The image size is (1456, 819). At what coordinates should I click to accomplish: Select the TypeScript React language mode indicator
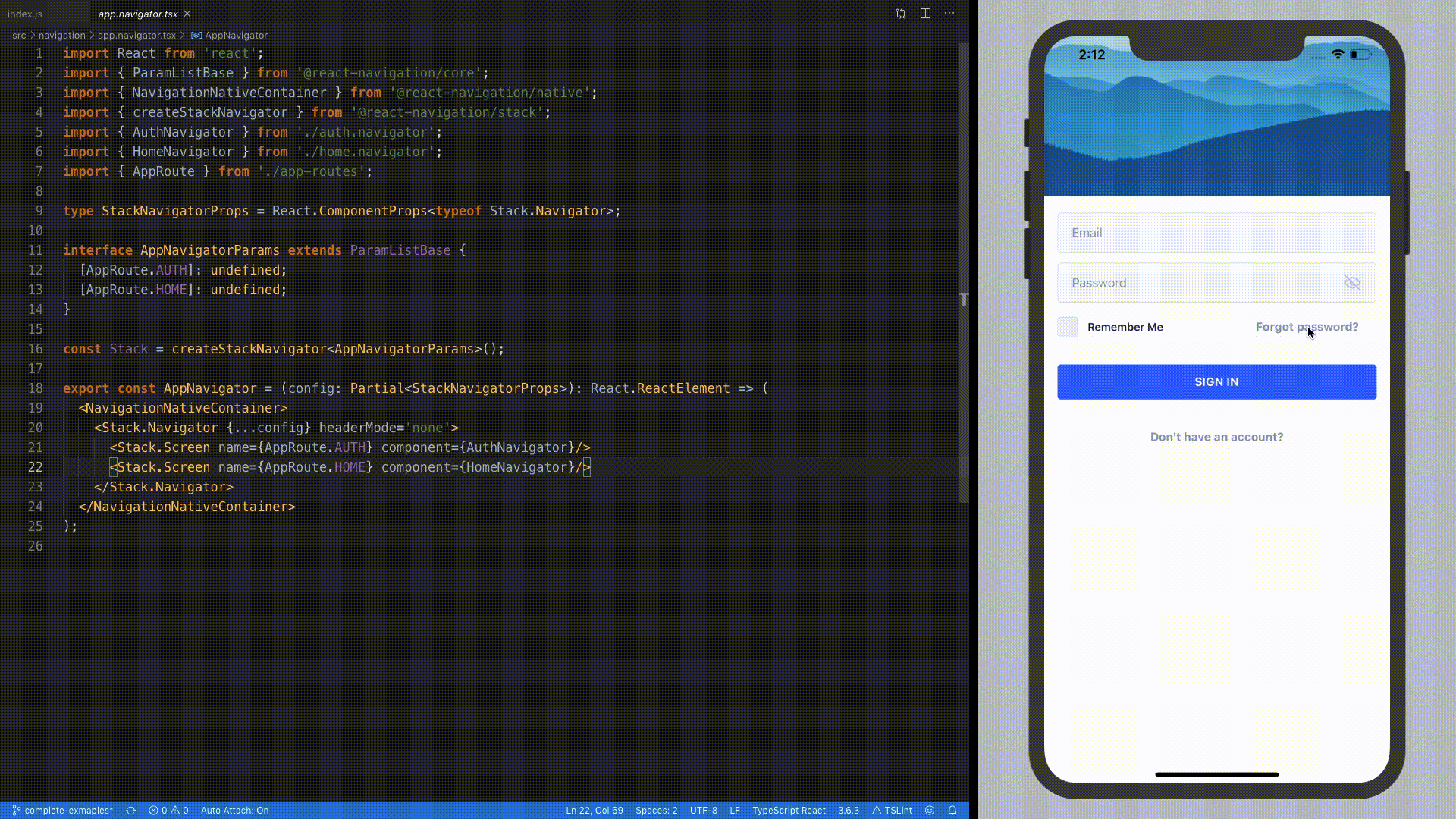click(789, 810)
